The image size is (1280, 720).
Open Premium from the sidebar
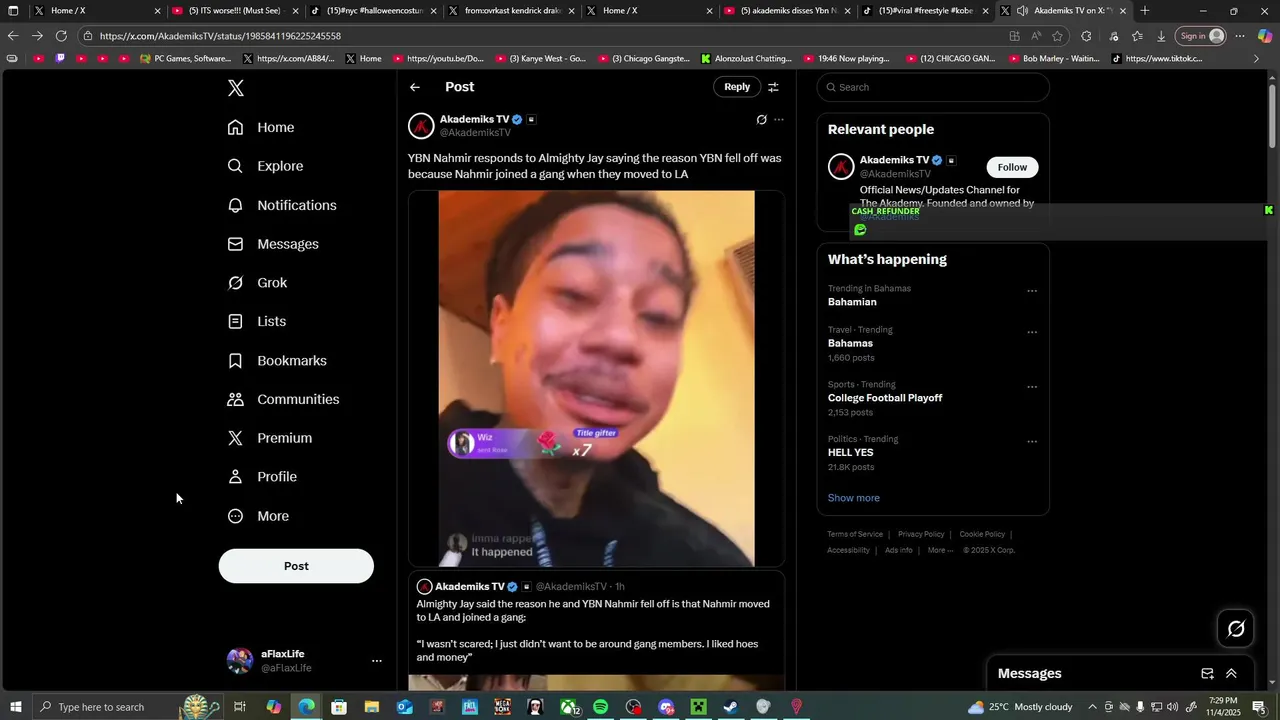point(270,438)
